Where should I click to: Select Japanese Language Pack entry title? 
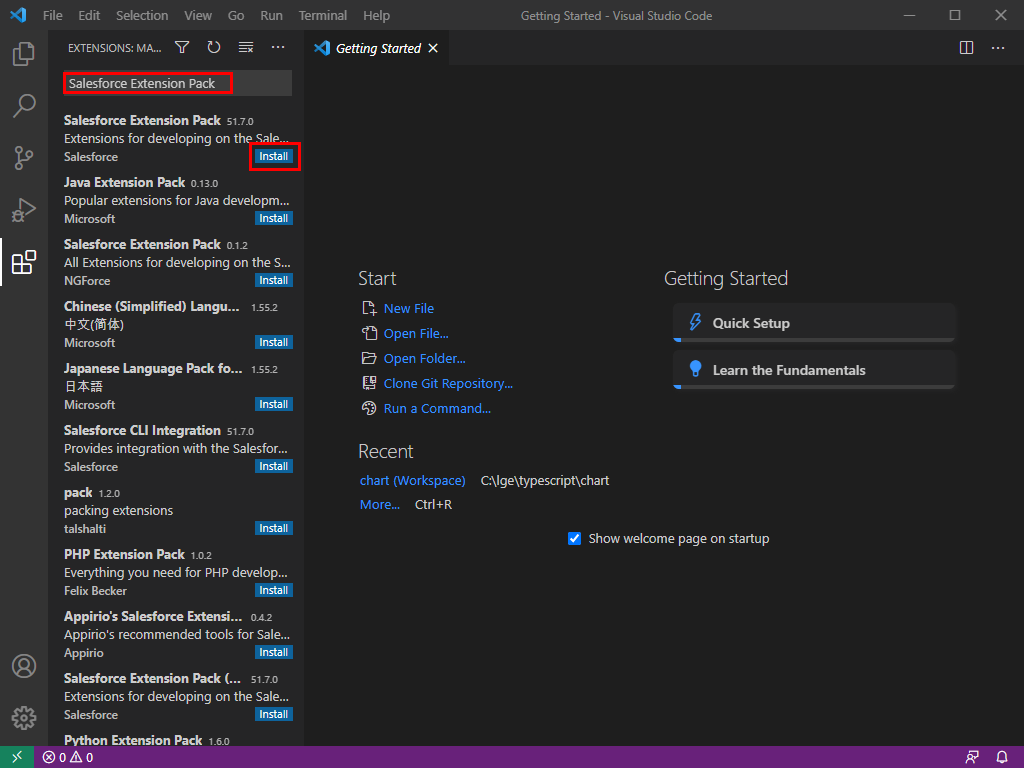click(153, 368)
